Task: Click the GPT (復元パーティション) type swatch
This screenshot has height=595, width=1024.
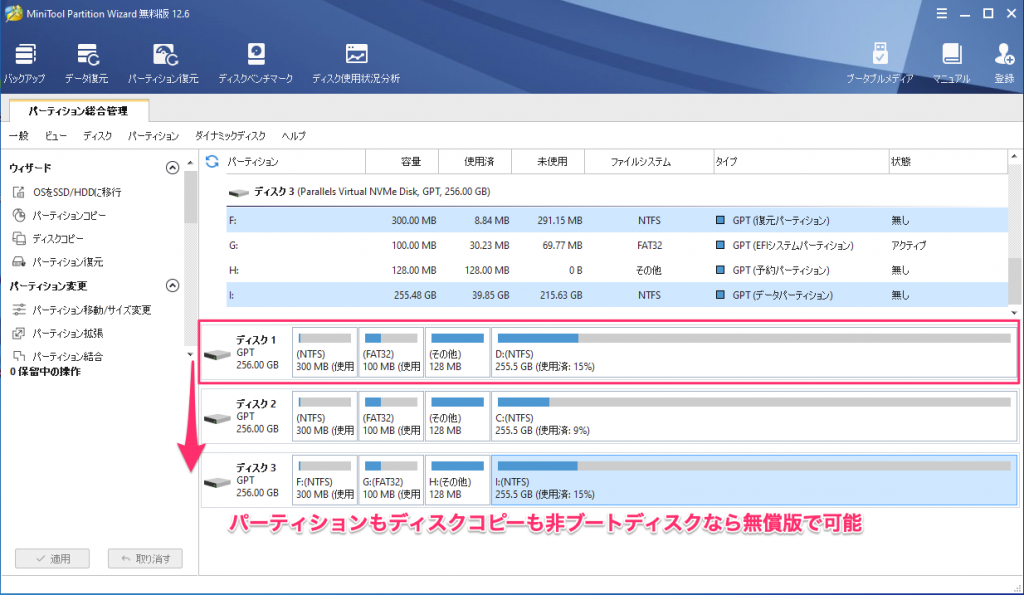Action: (720, 220)
